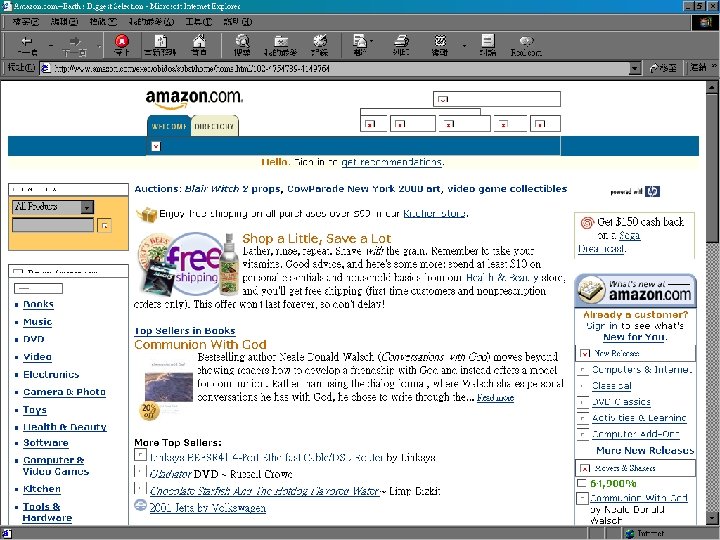
Task: Print the page with printer icon
Action: pyautogui.click(x=401, y=45)
